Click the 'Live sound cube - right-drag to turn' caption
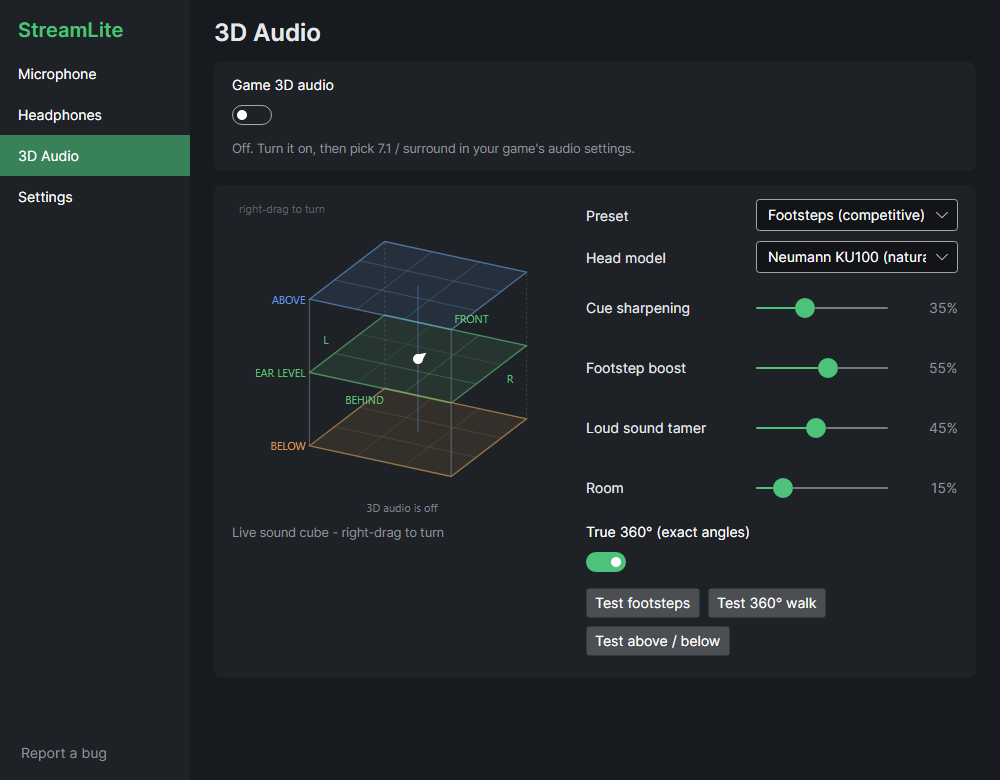Screen dimensions: 1000x780 (x=337, y=533)
